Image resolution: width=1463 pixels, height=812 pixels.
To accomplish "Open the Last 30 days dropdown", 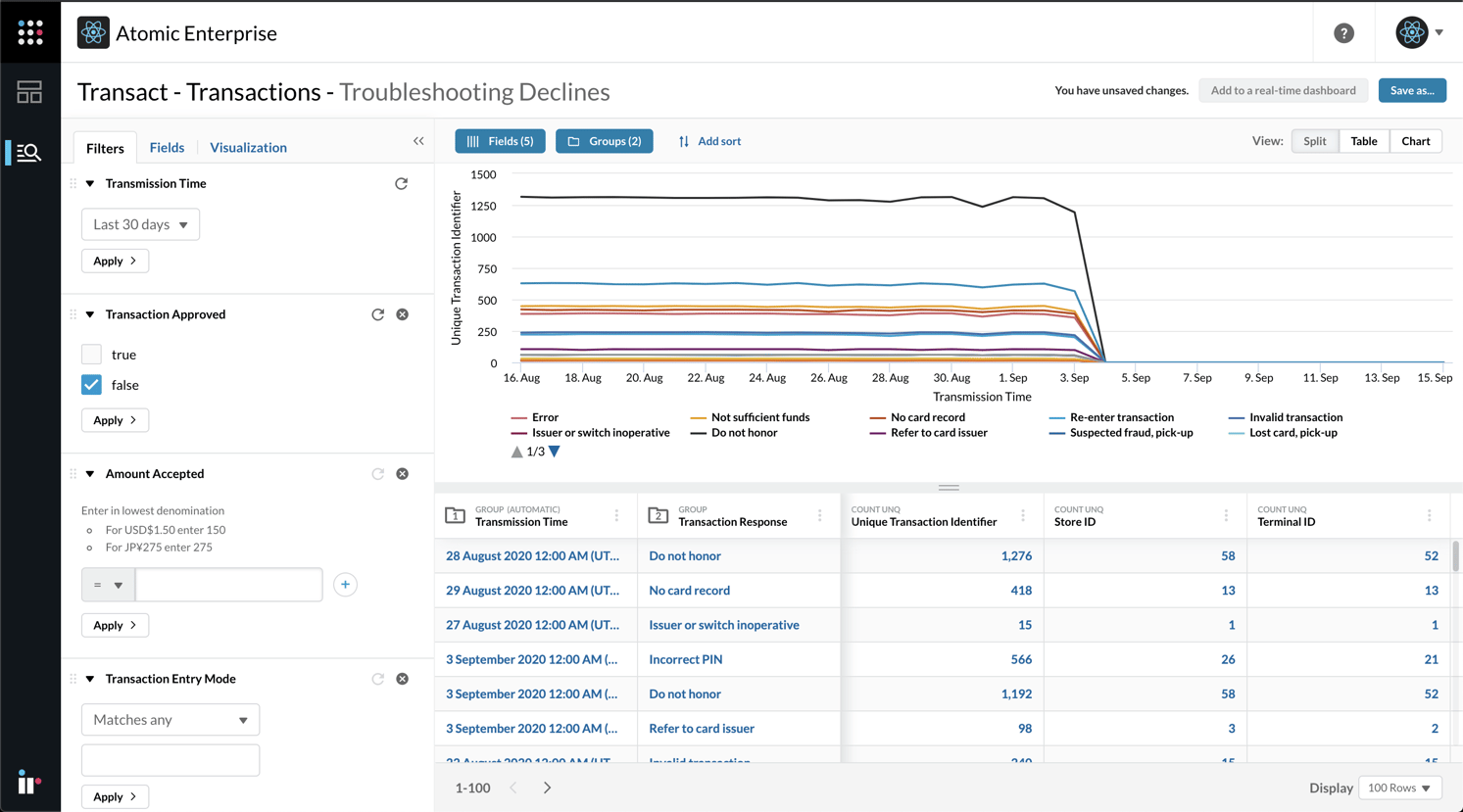I will pyautogui.click(x=140, y=224).
